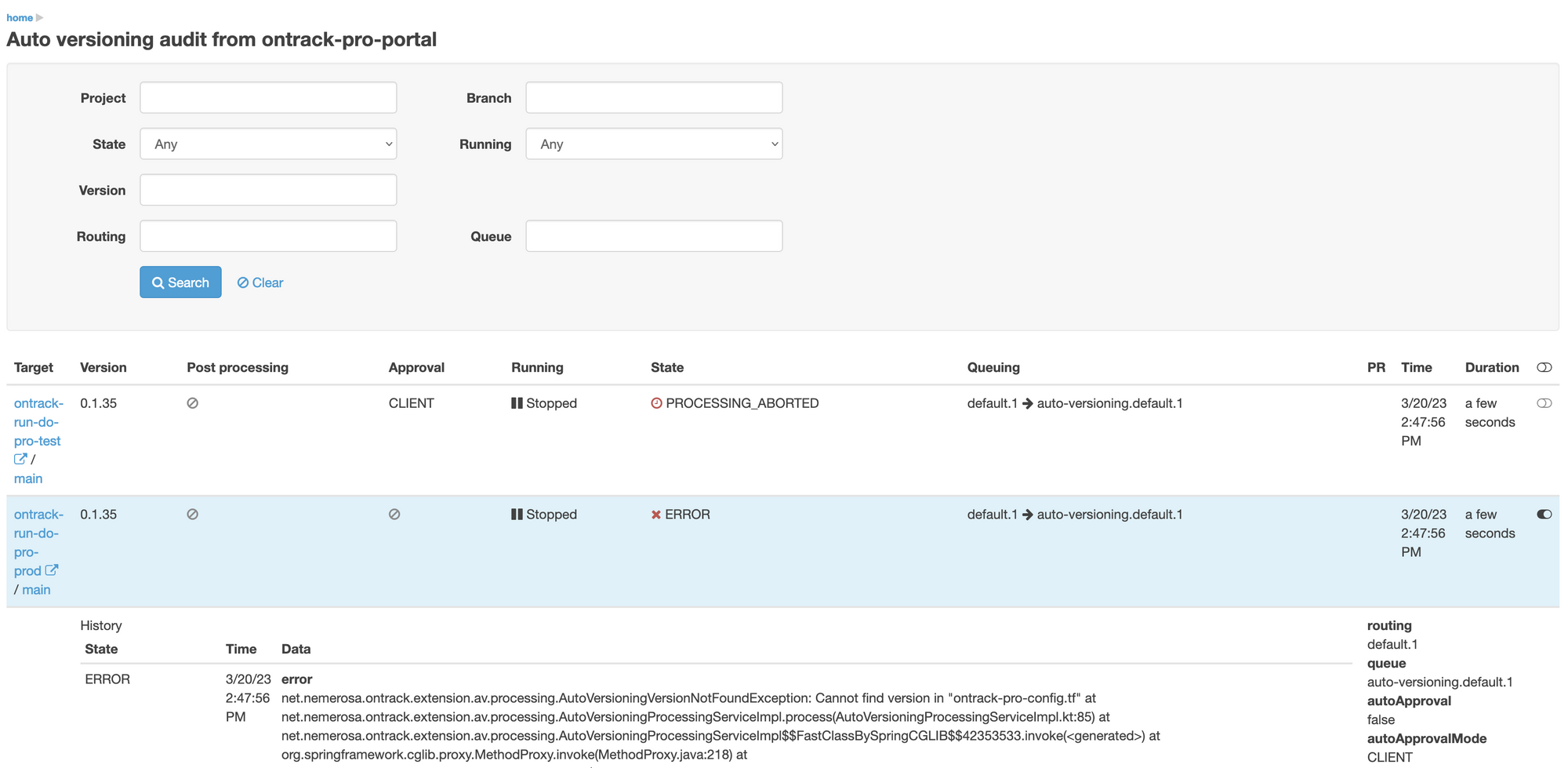Open ontrack-run-do-pro-test project link
This screenshot has width=1568, height=768.
[38, 422]
